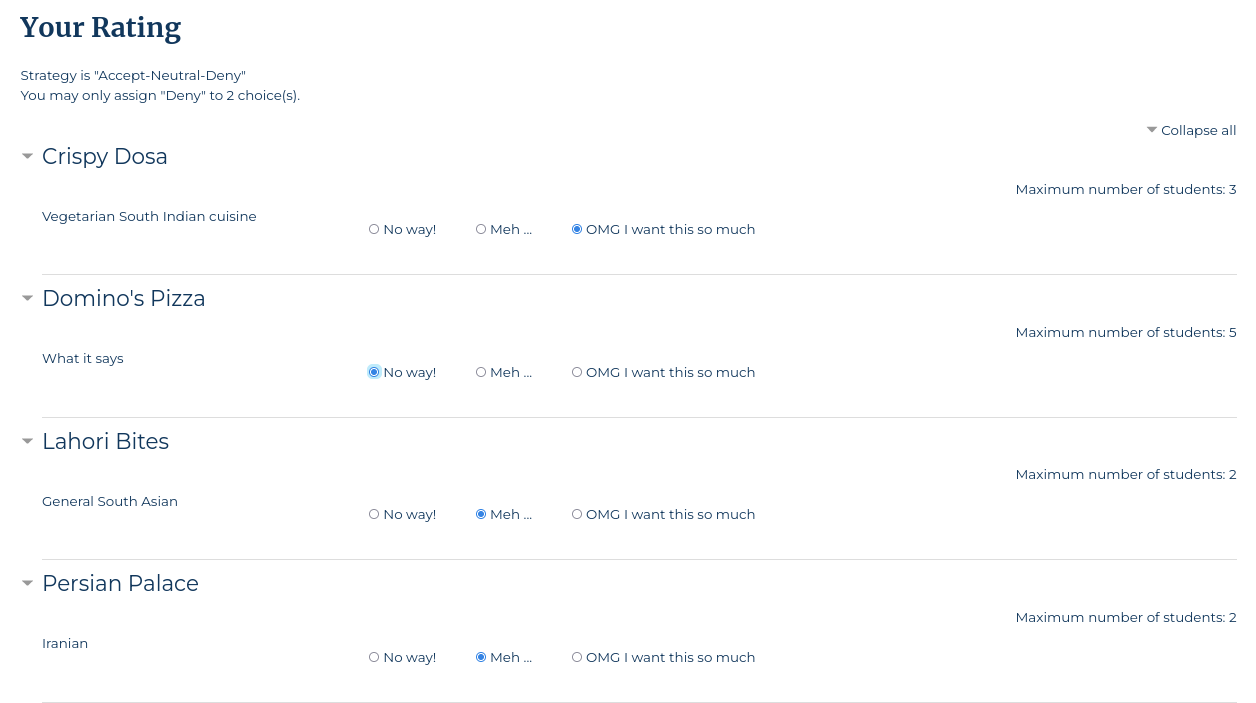Screen dimensions: 1256x703
Task: Click the Lahori Bites heading
Action: tap(105, 442)
